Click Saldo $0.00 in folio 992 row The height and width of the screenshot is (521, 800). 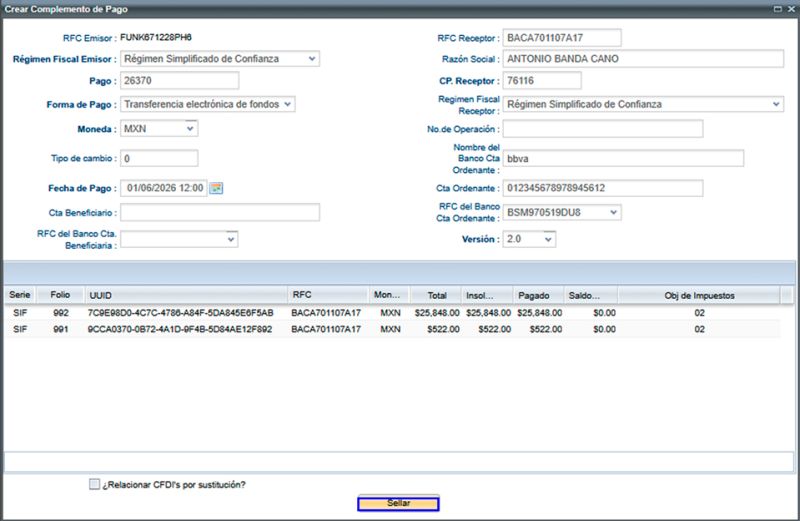[605, 313]
